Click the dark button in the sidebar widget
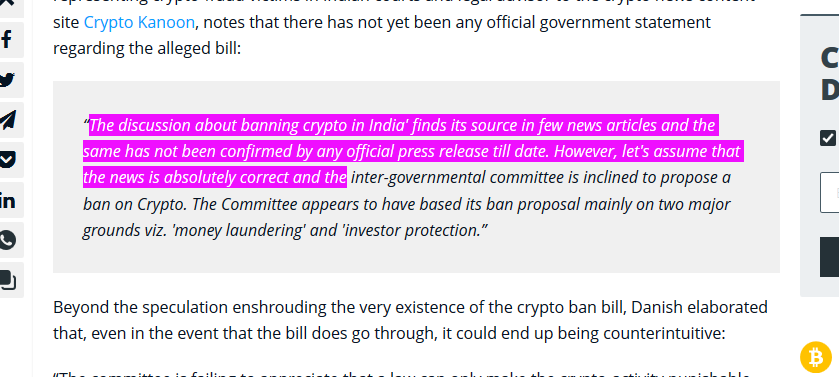This screenshot has width=839, height=377. [829, 257]
